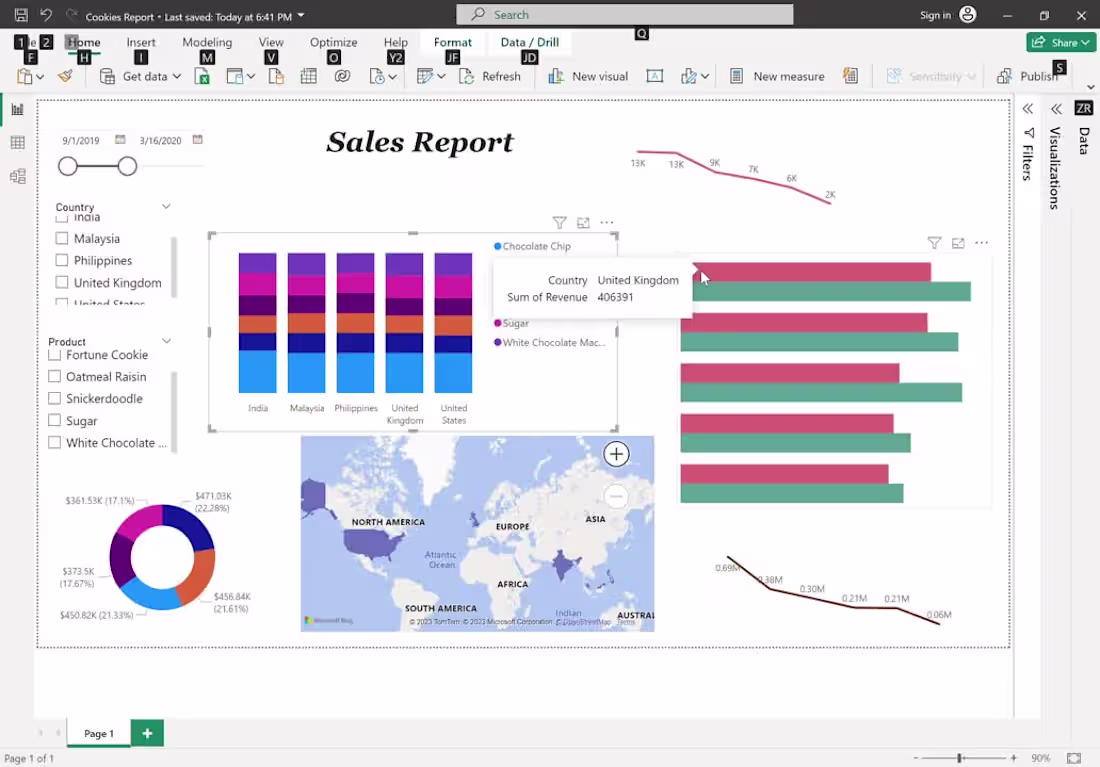Open the Get data dropdown arrow
This screenshot has width=1100, height=767.
click(177, 76)
